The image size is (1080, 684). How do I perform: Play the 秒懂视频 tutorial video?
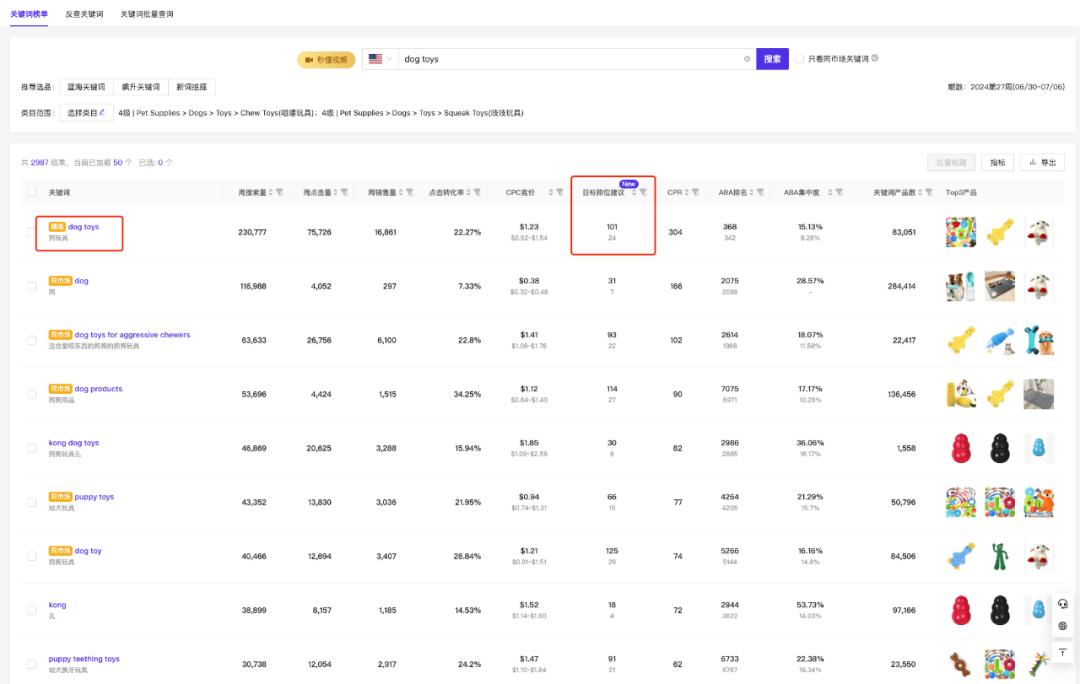[326, 60]
